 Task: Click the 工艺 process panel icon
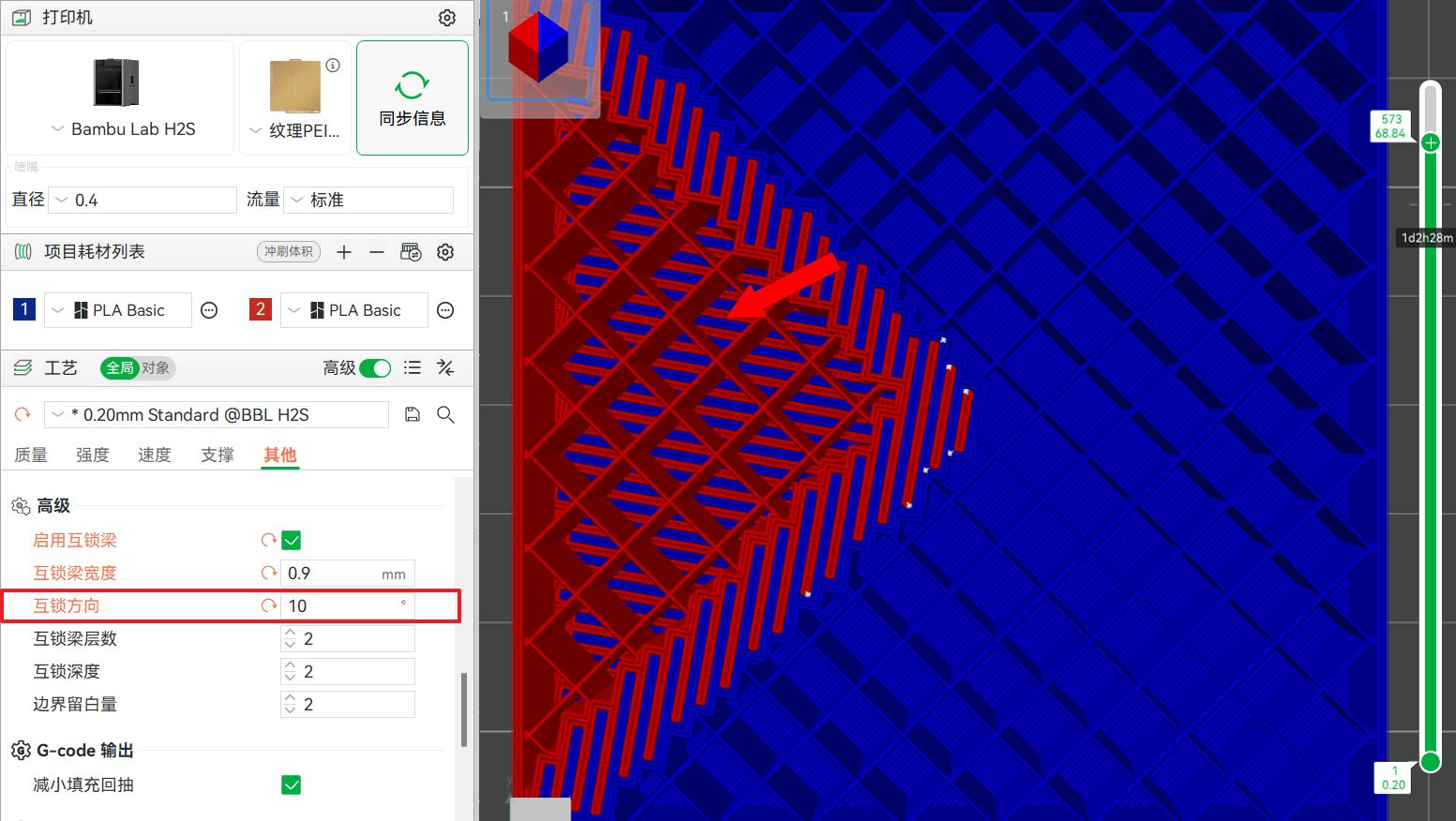[x=23, y=368]
